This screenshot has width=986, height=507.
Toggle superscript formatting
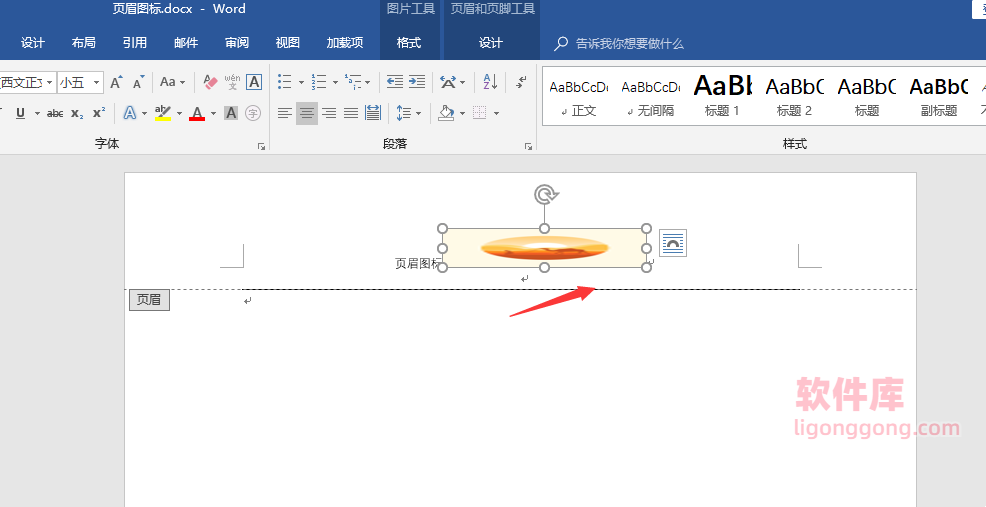click(x=99, y=113)
